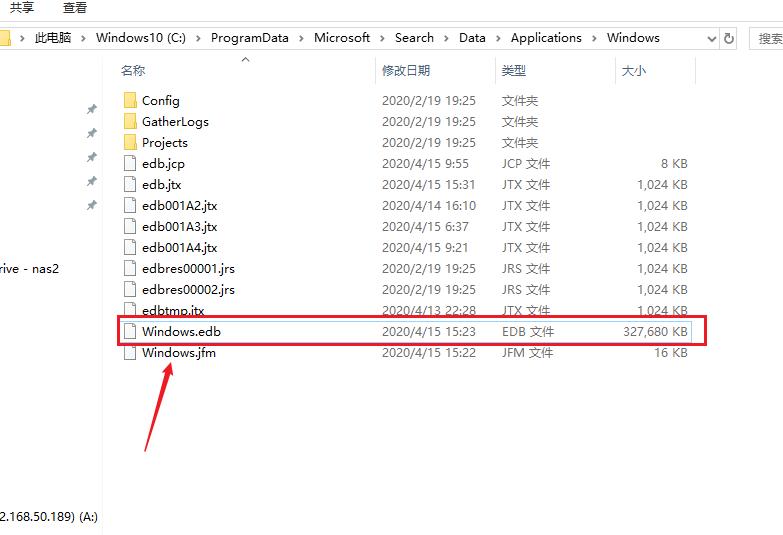Expand the chevron after Microsoft breadcrumb

coord(382,38)
